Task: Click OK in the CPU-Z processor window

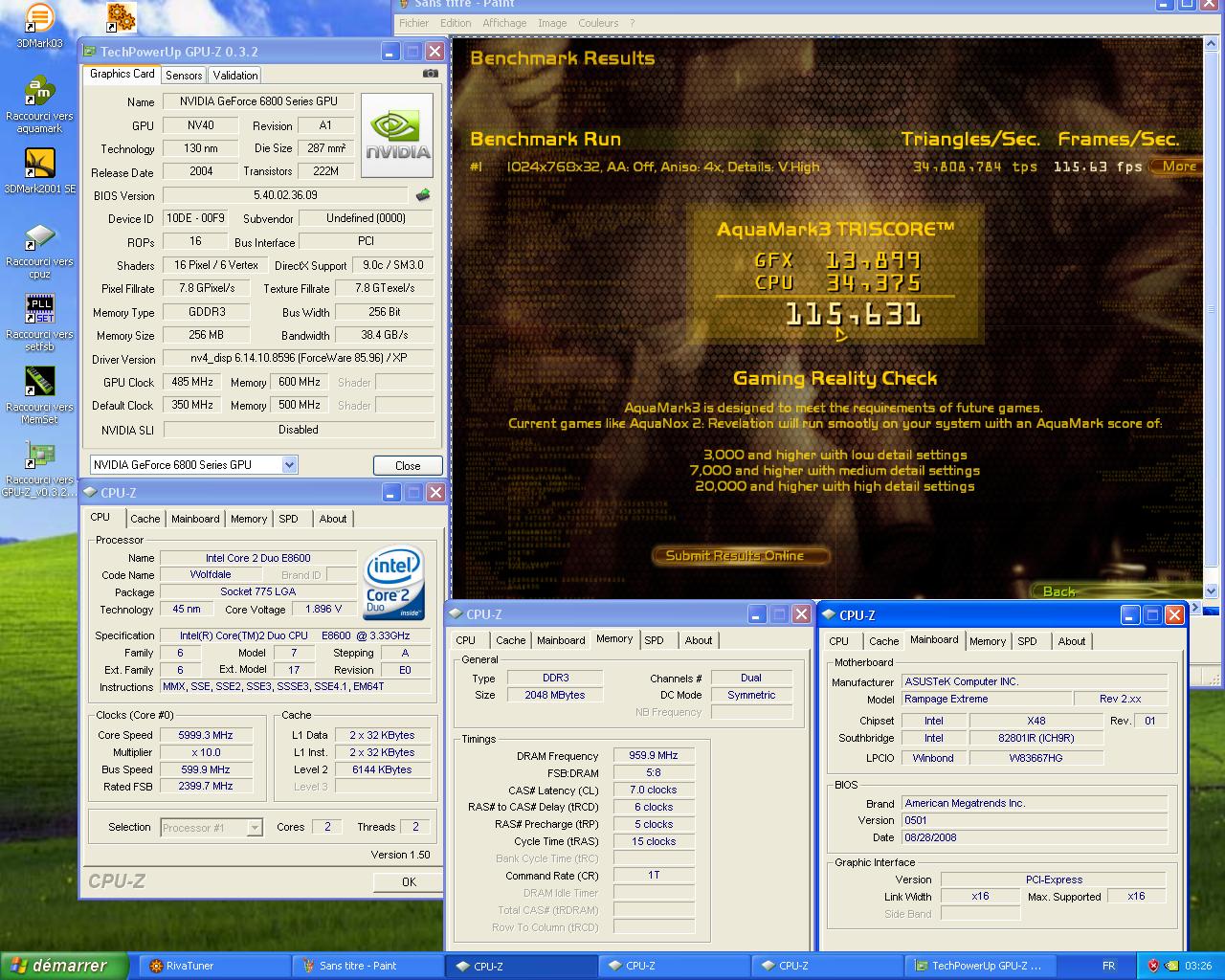Action: tap(409, 882)
